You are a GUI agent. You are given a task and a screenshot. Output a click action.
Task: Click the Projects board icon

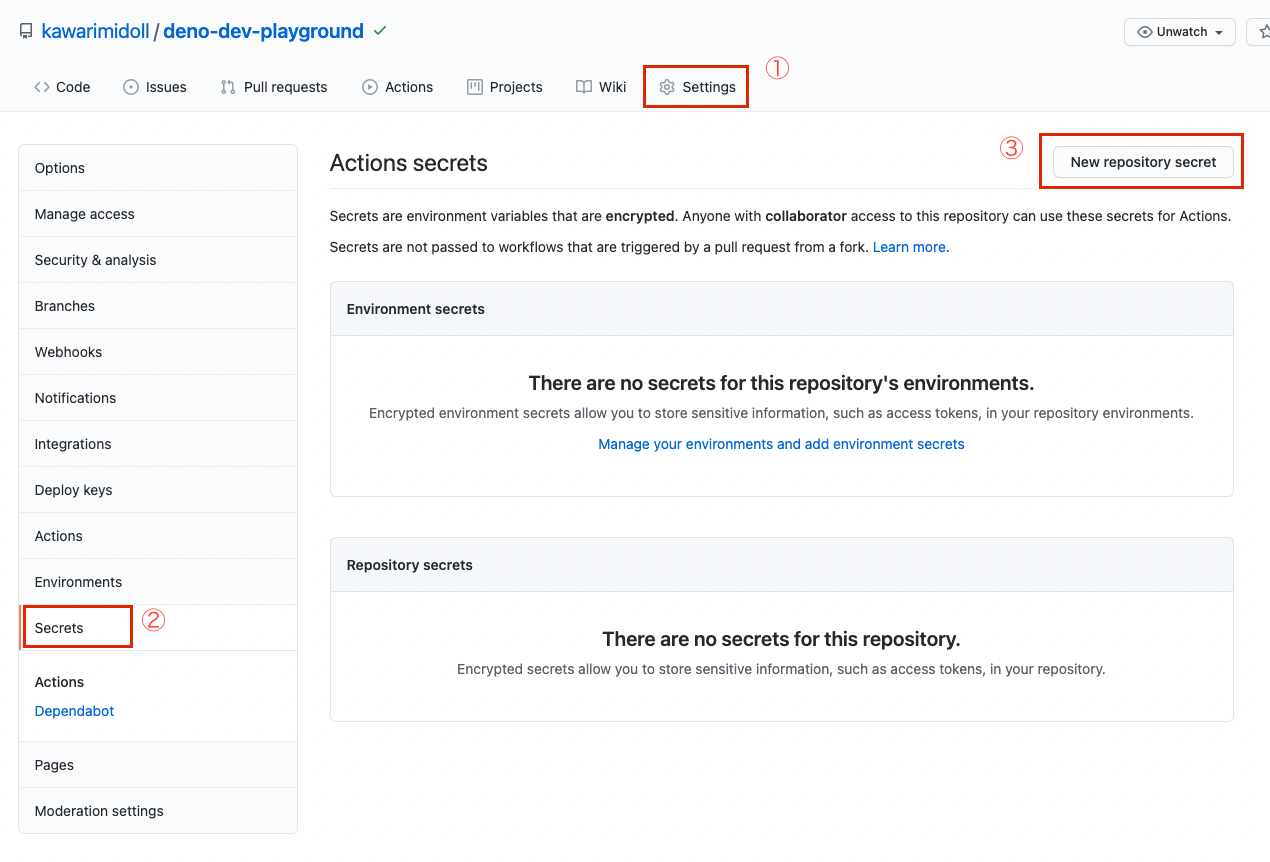click(x=475, y=87)
